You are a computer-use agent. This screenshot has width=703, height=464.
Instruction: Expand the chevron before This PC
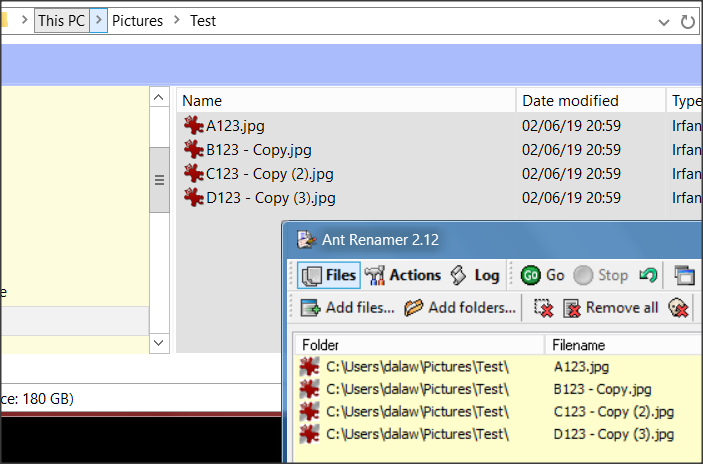(x=25, y=21)
